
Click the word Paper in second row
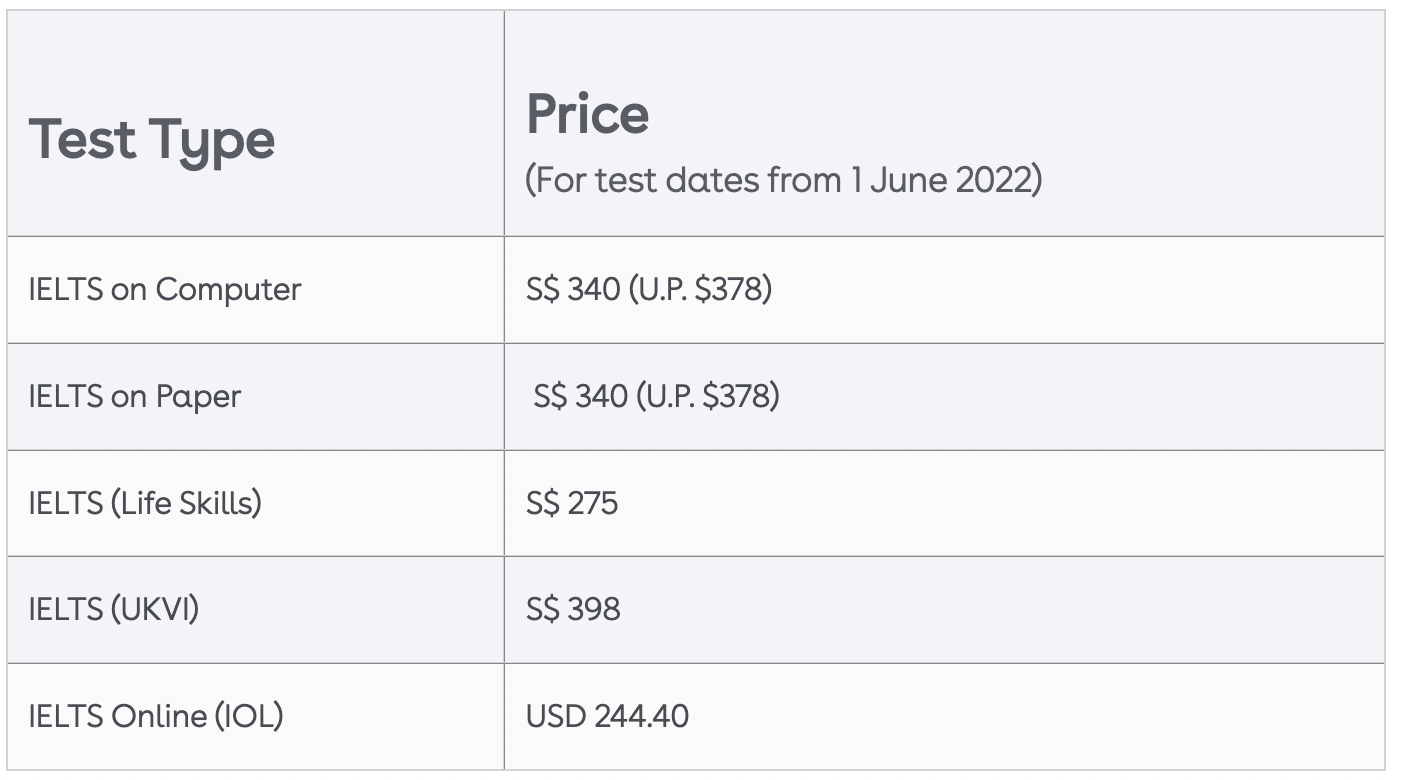coord(198,398)
